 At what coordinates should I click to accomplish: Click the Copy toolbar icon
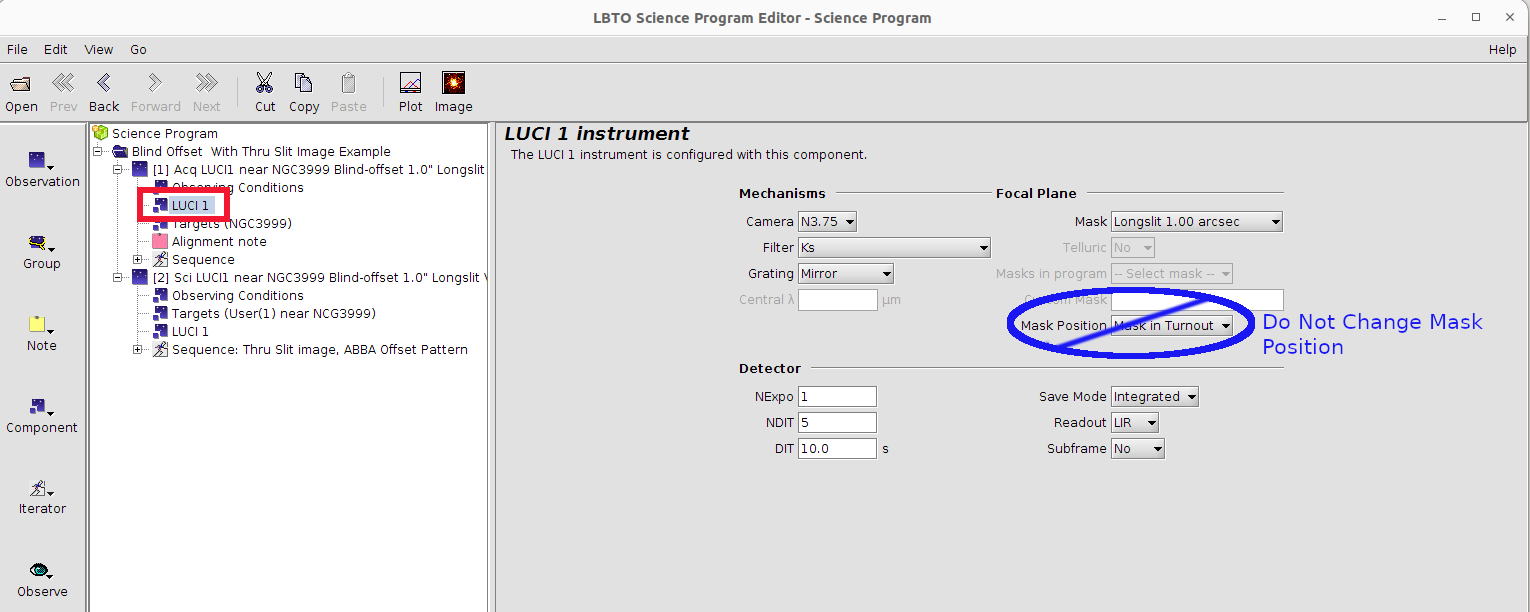pyautogui.click(x=304, y=84)
